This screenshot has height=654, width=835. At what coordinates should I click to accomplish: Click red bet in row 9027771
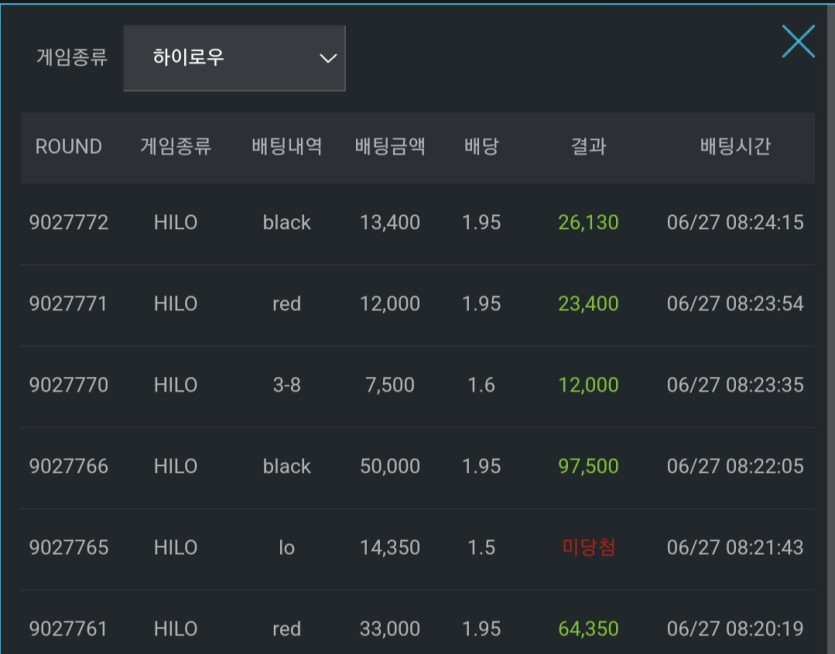286,304
